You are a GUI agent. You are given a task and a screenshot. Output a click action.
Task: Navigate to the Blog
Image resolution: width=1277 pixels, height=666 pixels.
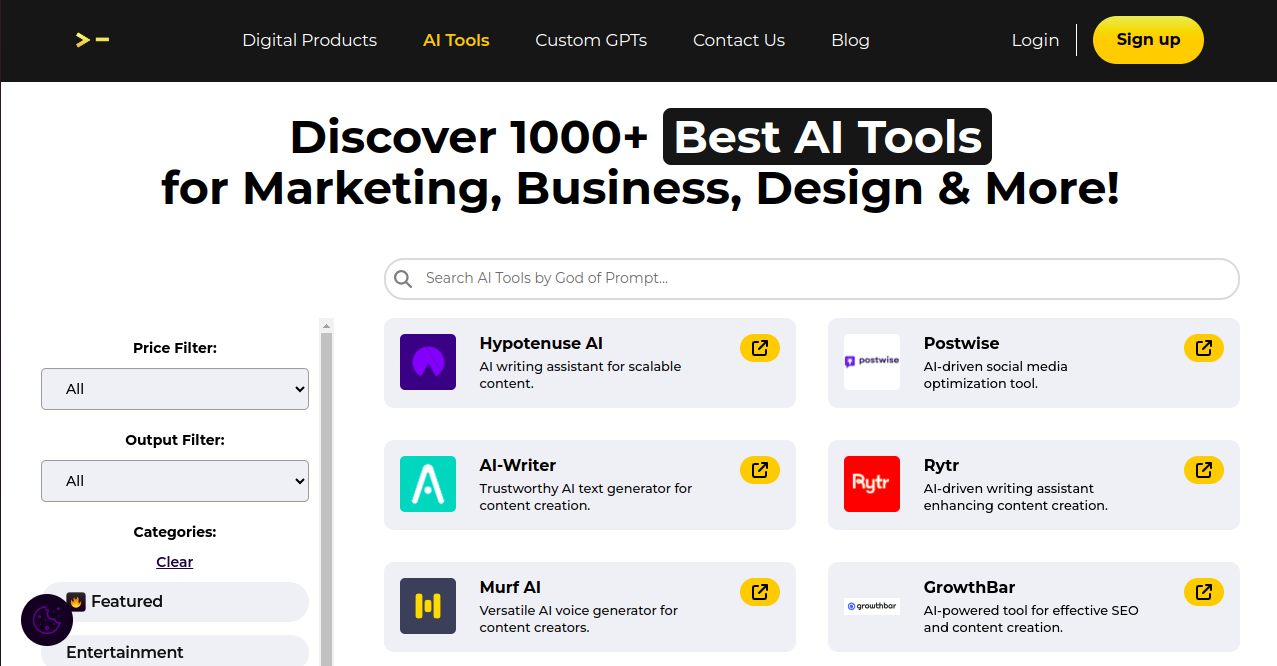click(x=850, y=40)
